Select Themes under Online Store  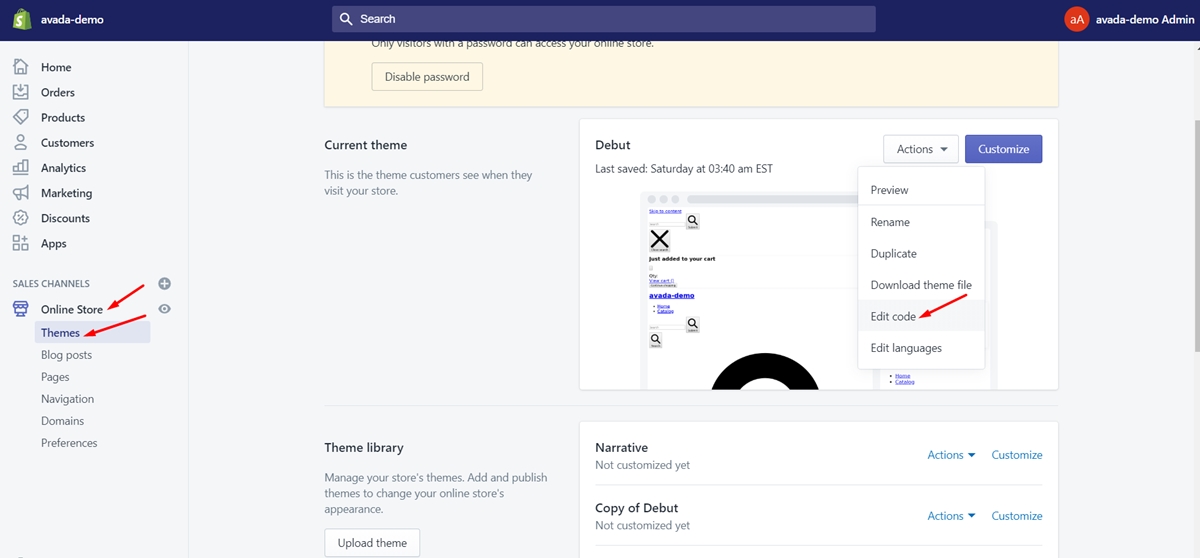point(92,333)
